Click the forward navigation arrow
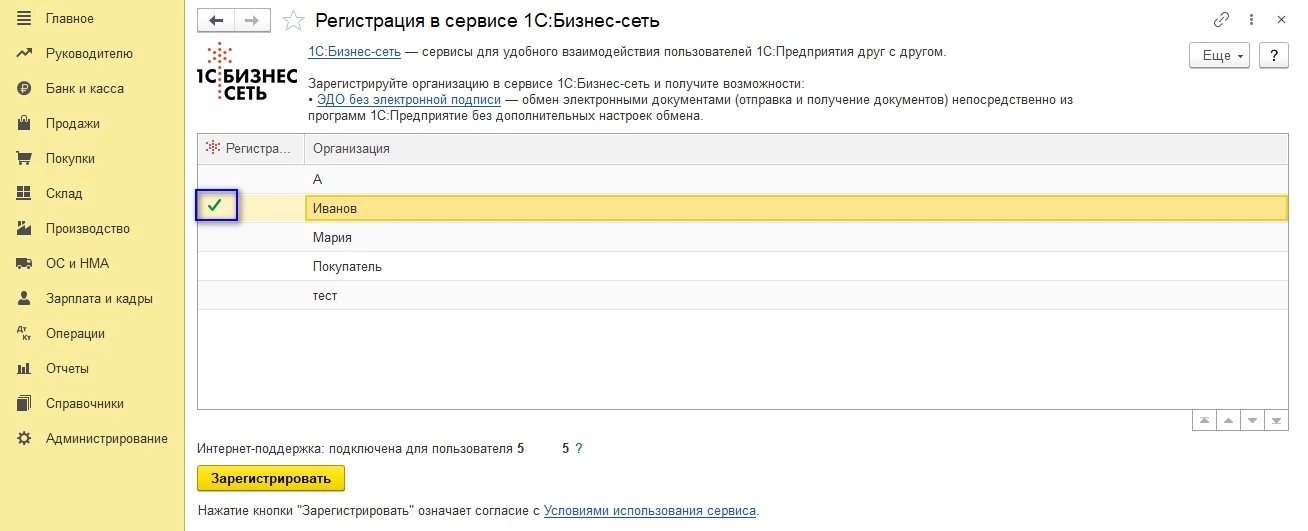Image resolution: width=1308 pixels, height=531 pixels. point(251,20)
